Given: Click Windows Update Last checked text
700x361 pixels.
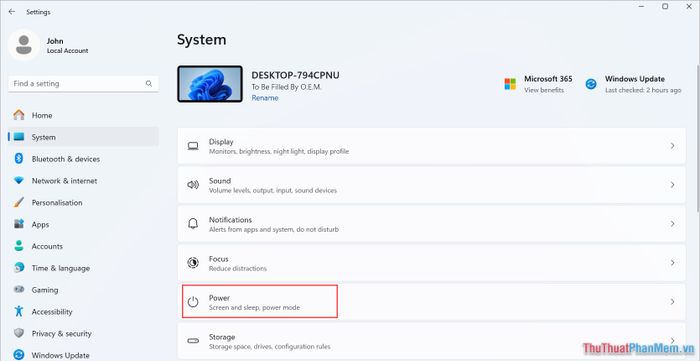Looking at the screenshot, I should [643, 90].
